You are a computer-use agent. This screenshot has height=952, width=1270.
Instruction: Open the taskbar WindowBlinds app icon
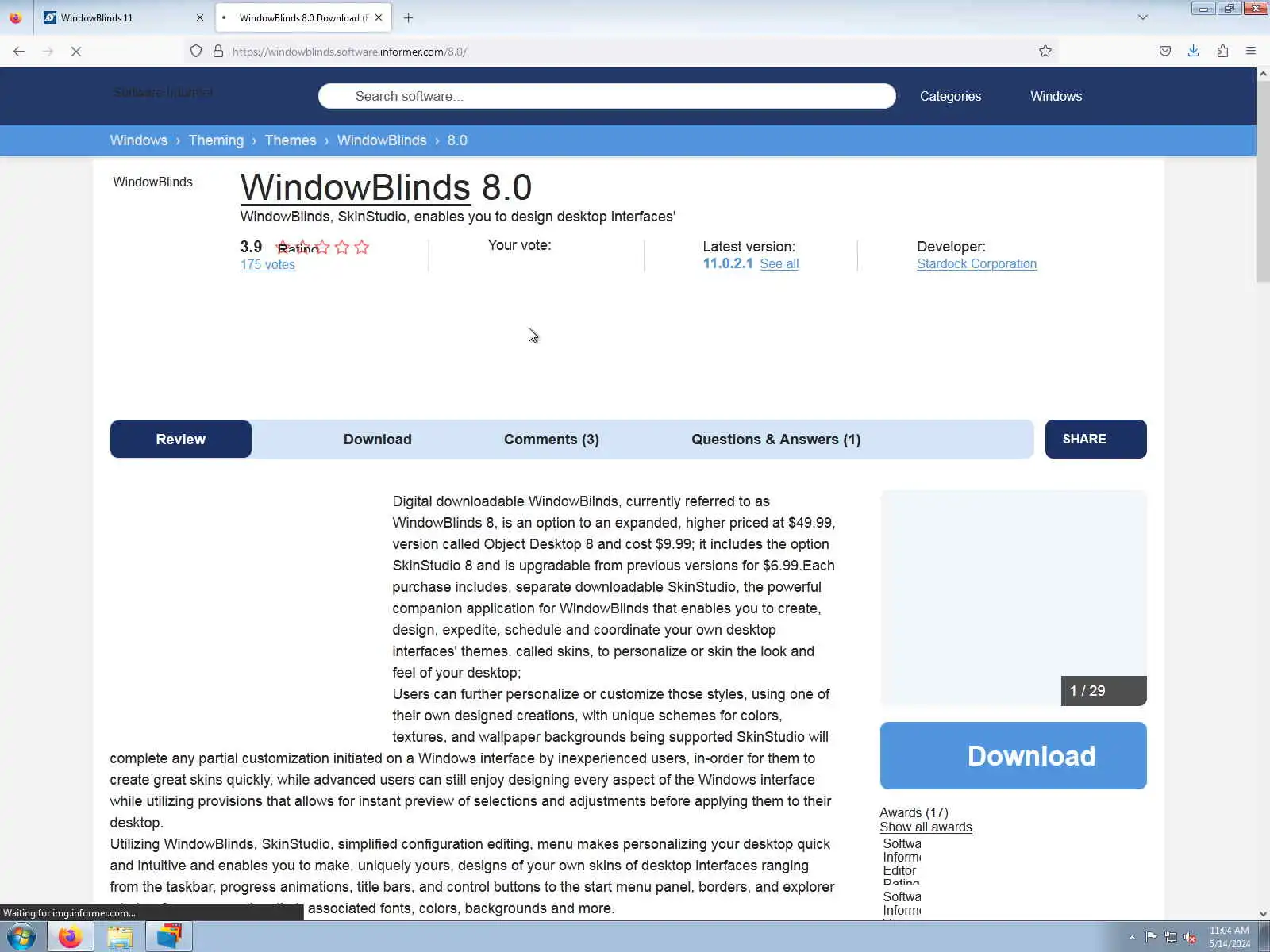pos(169,937)
